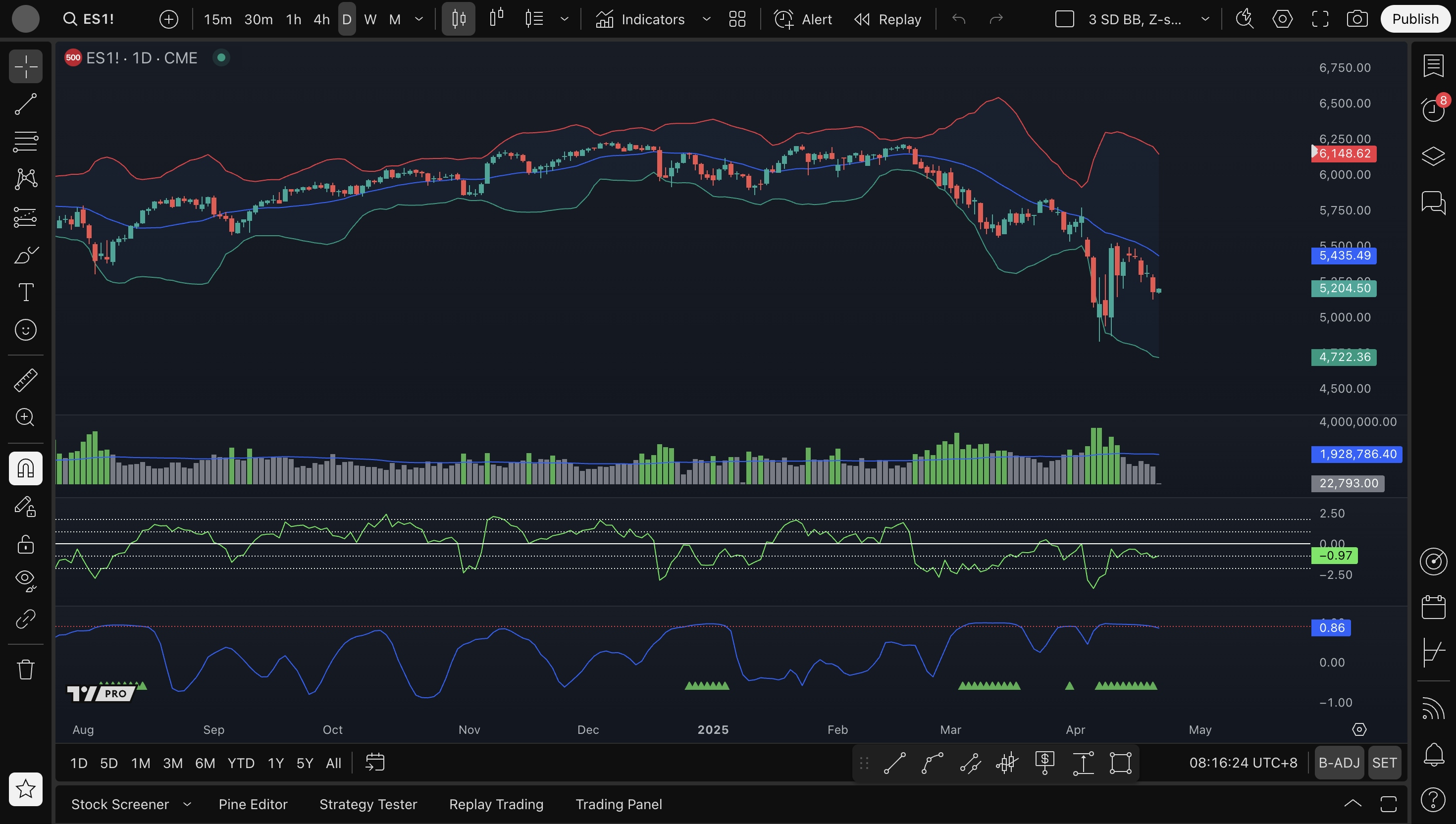Image resolution: width=1456 pixels, height=824 pixels.
Task: Open the Pine Editor tab
Action: pos(253,804)
